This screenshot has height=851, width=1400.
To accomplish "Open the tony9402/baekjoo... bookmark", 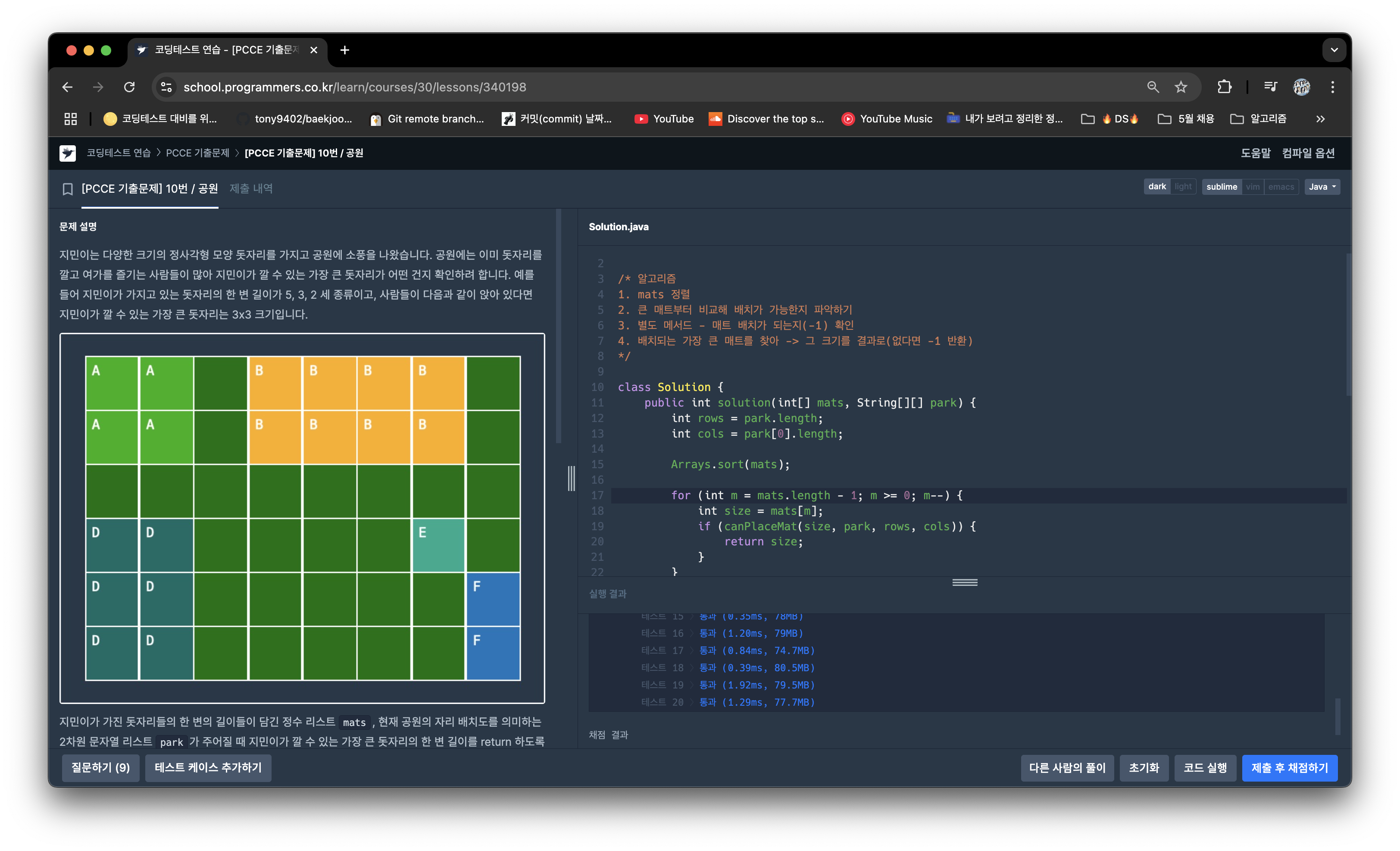I will [x=294, y=119].
